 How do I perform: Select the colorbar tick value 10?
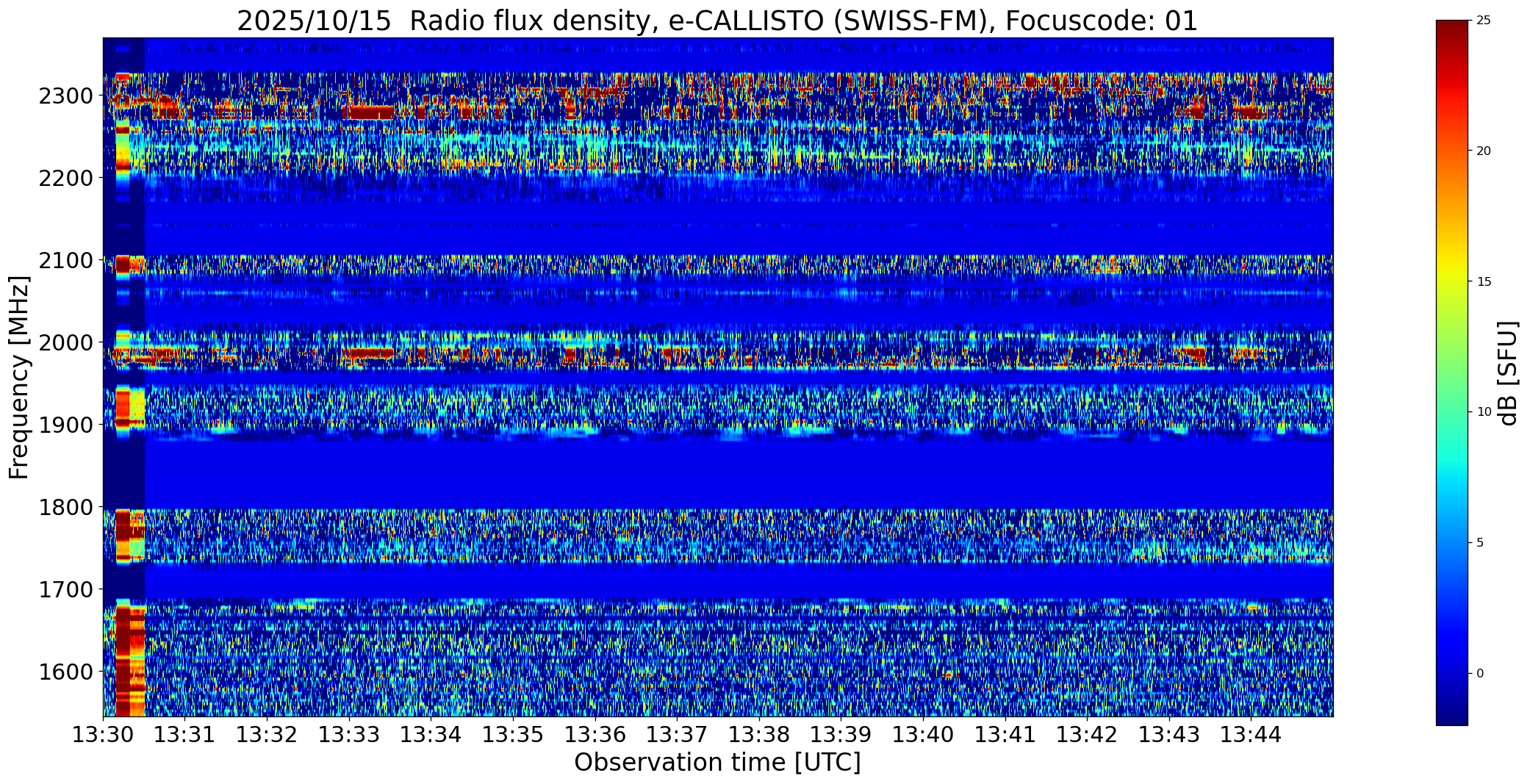(x=1484, y=412)
